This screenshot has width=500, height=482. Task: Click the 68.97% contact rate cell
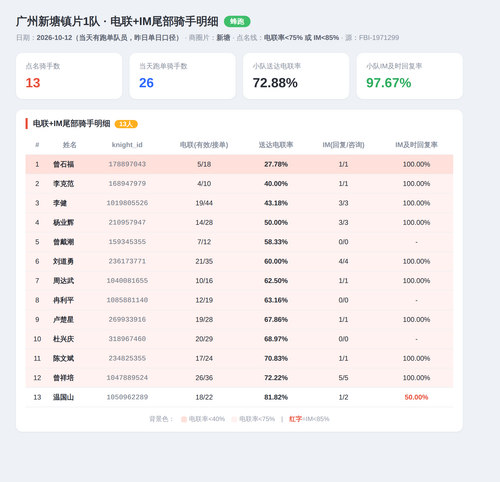point(276,339)
